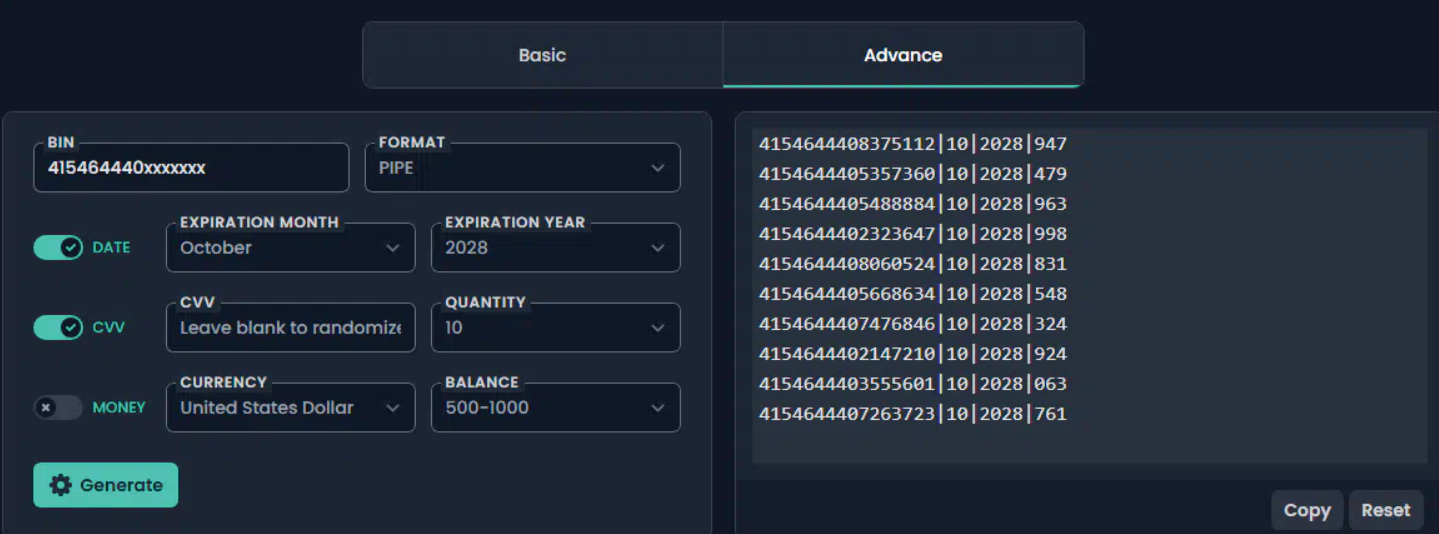The image size is (1439, 534).
Task: Open the Currency dropdown showing United States Dollar
Action: pos(290,407)
